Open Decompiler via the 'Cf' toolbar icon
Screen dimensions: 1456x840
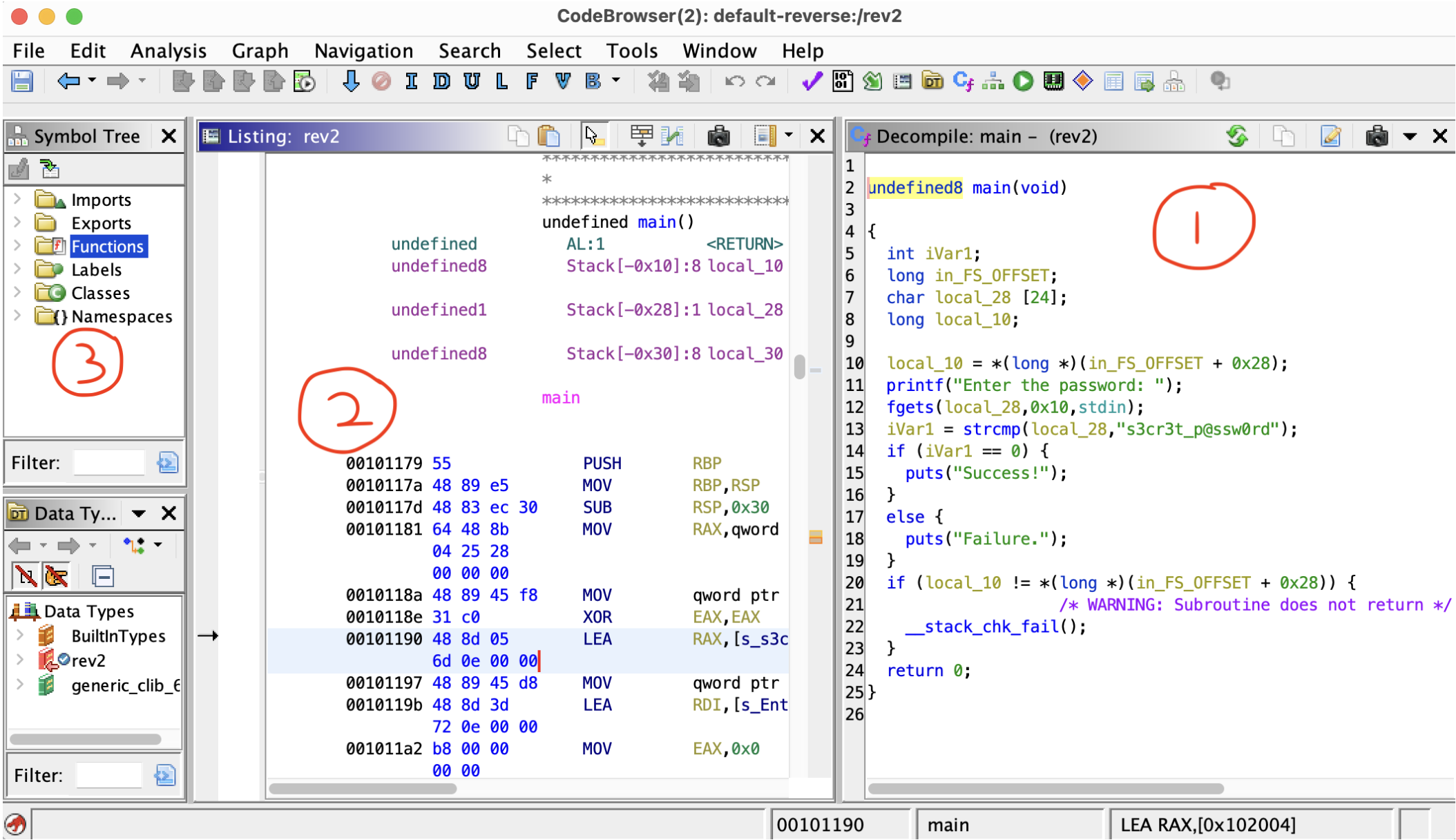pos(963,82)
